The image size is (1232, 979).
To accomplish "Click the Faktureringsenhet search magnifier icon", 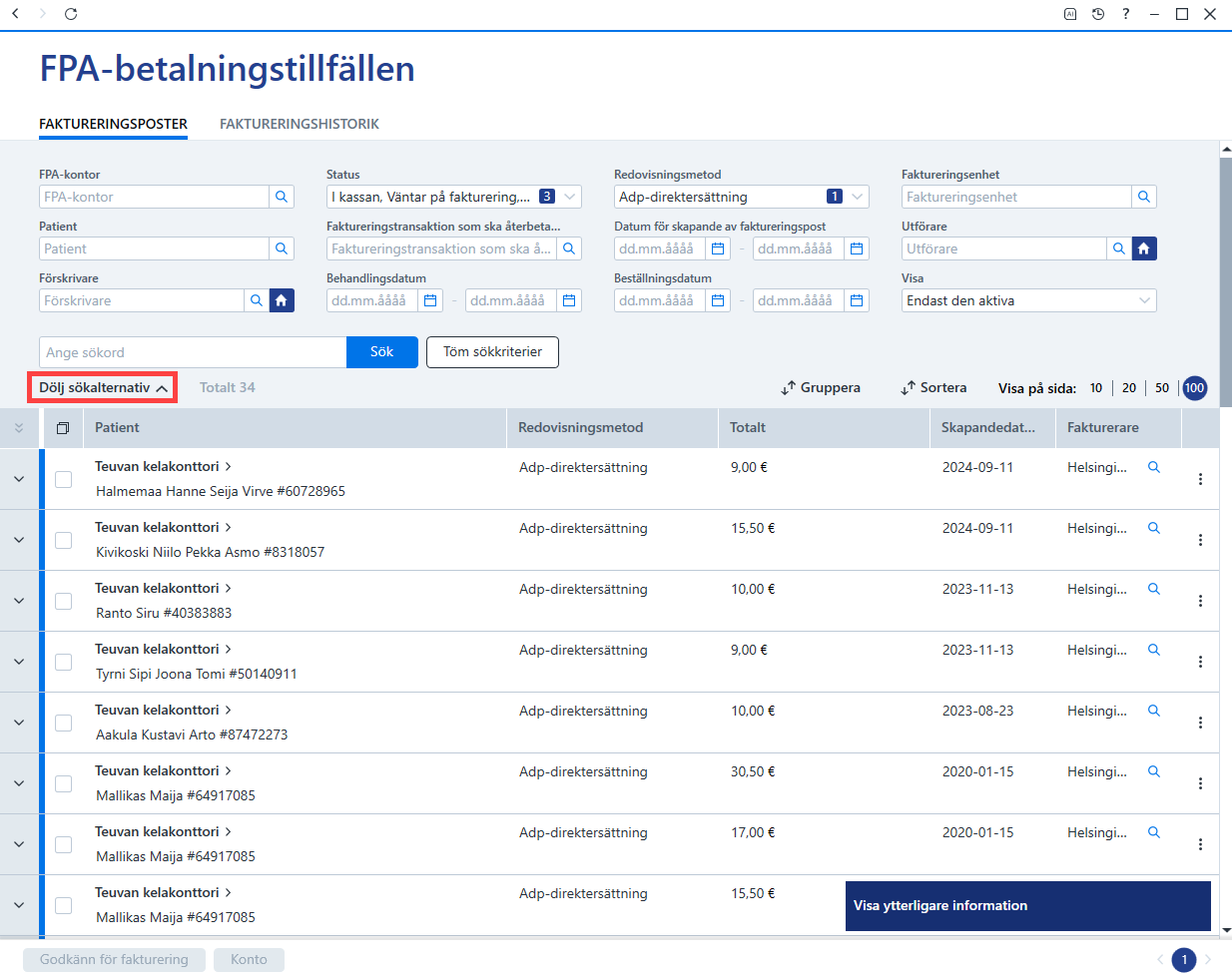I will click(x=1144, y=197).
